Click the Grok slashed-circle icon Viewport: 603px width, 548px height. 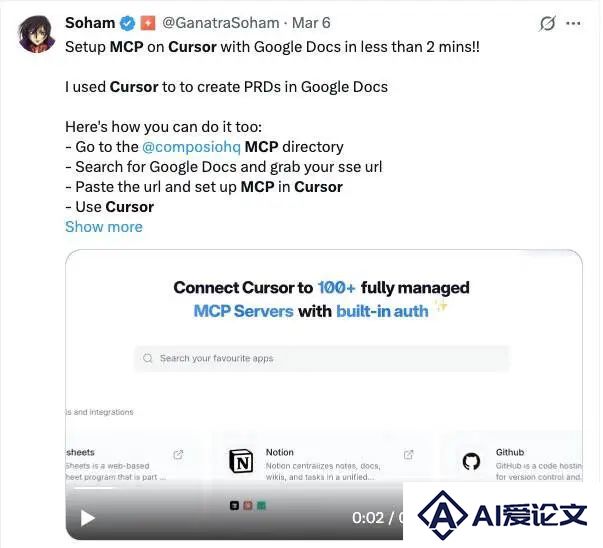pos(547,23)
